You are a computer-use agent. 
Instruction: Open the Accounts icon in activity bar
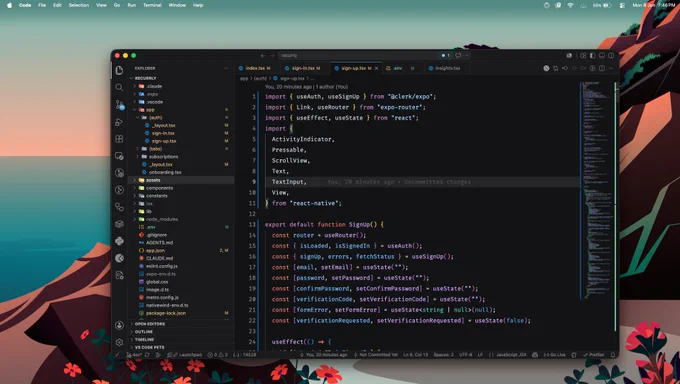click(119, 325)
